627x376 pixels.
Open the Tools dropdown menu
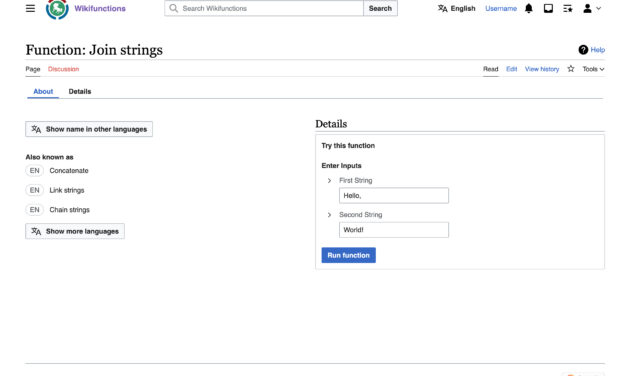tap(593, 69)
